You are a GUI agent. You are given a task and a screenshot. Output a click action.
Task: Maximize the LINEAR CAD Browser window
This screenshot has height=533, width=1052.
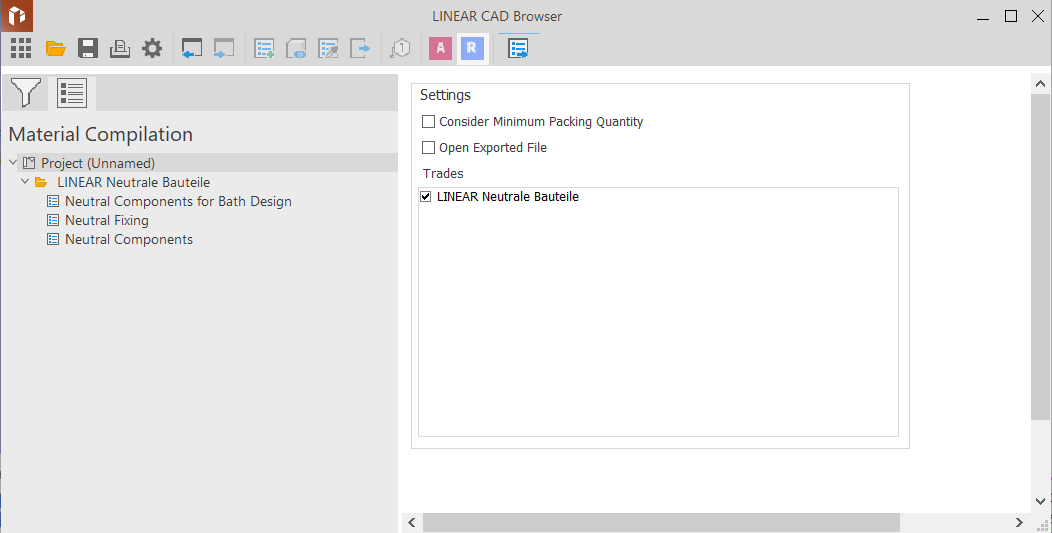tap(1011, 16)
